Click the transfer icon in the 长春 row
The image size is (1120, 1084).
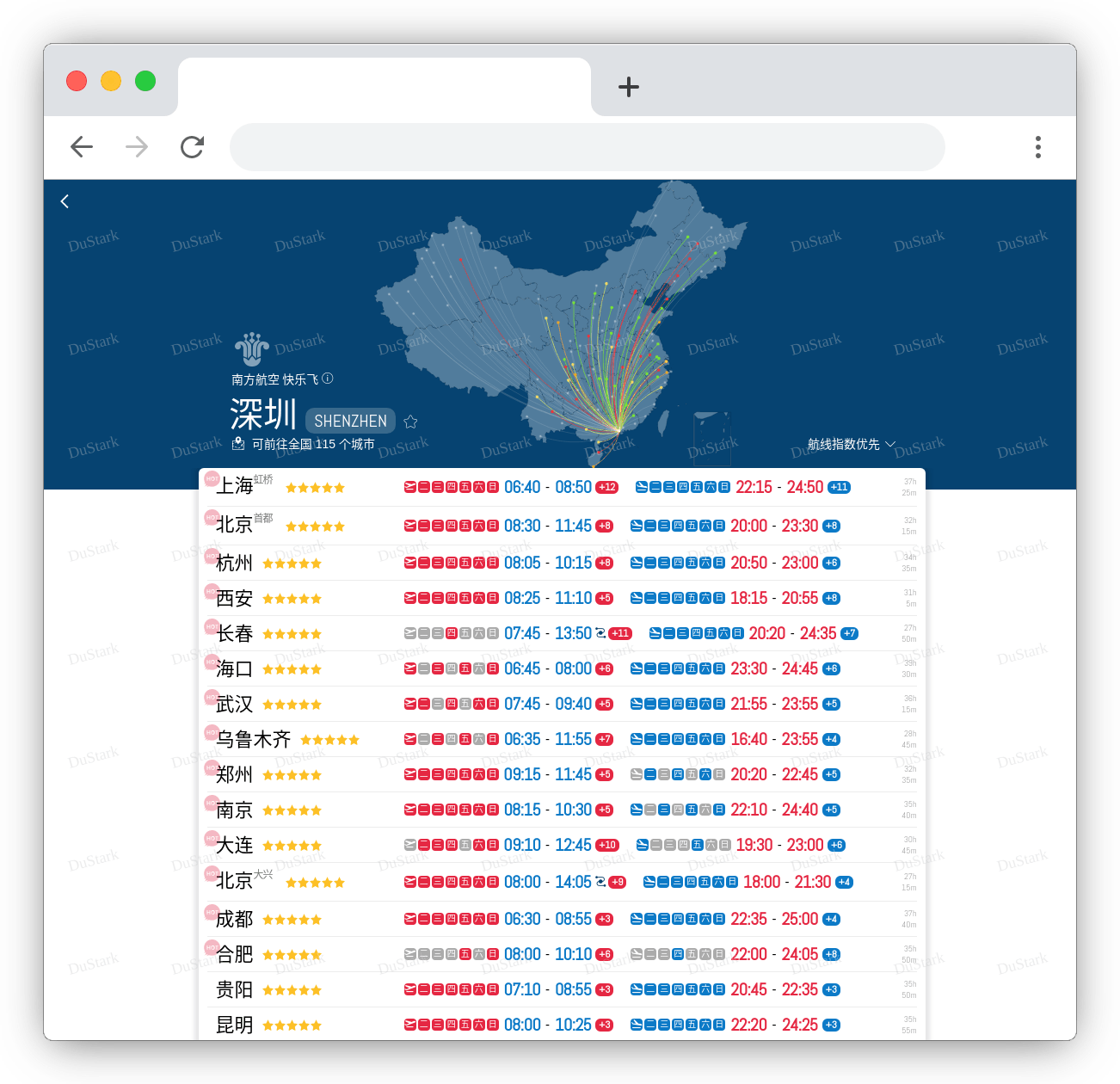tap(600, 633)
